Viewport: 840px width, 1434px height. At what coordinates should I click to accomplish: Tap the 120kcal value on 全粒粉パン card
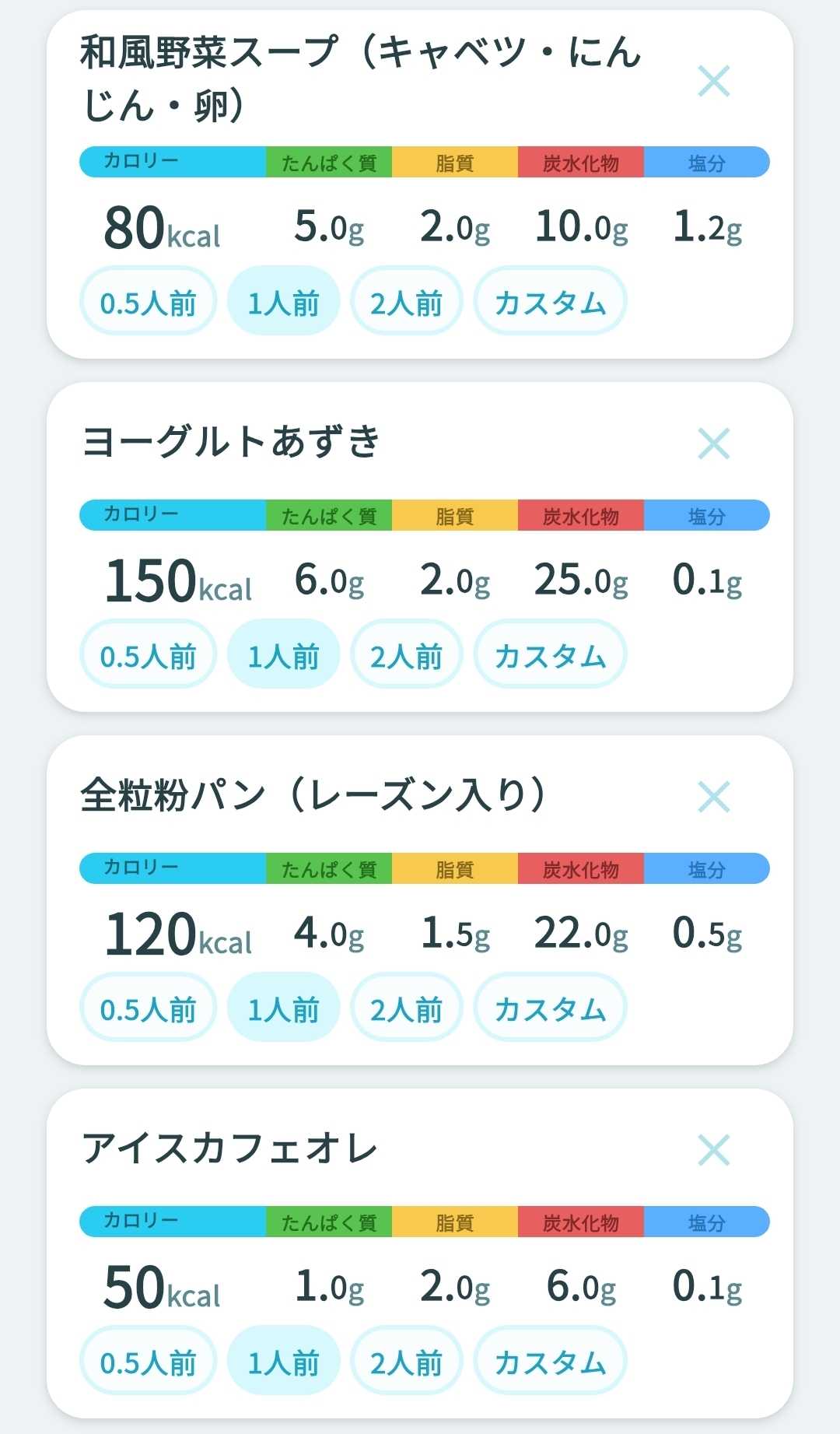pos(178,934)
